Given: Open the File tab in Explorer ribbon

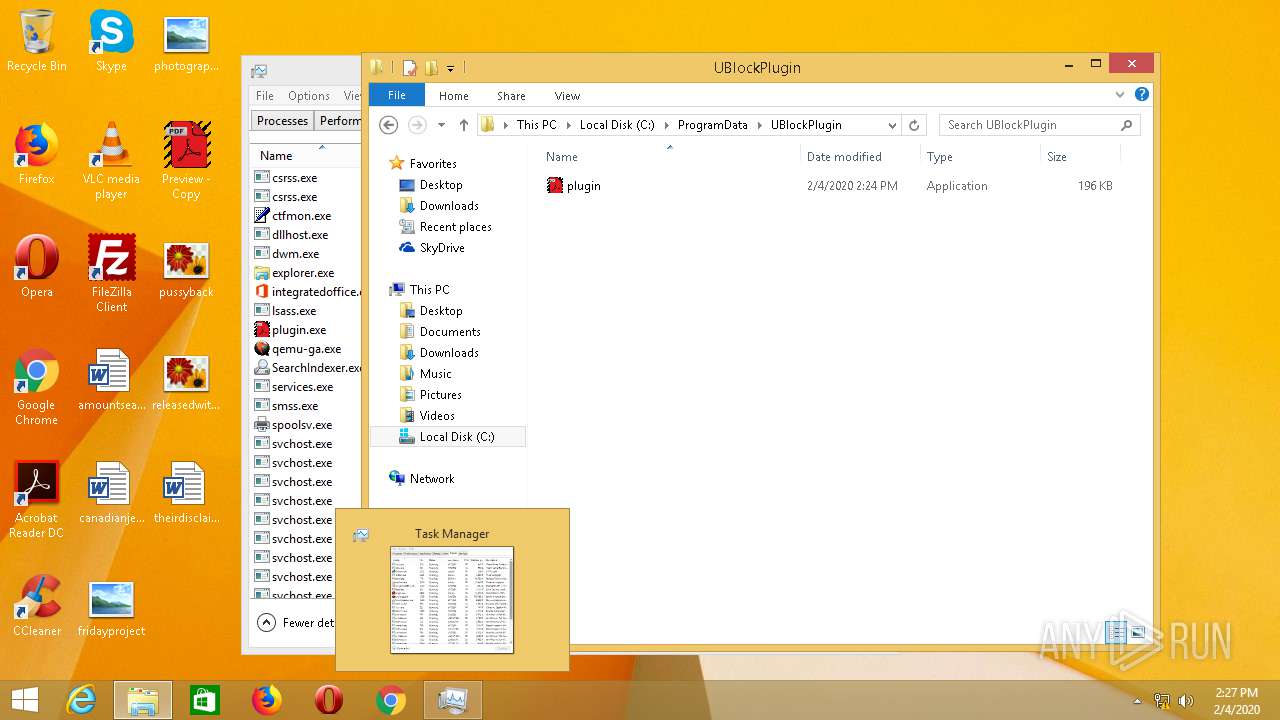Looking at the screenshot, I should click(397, 95).
